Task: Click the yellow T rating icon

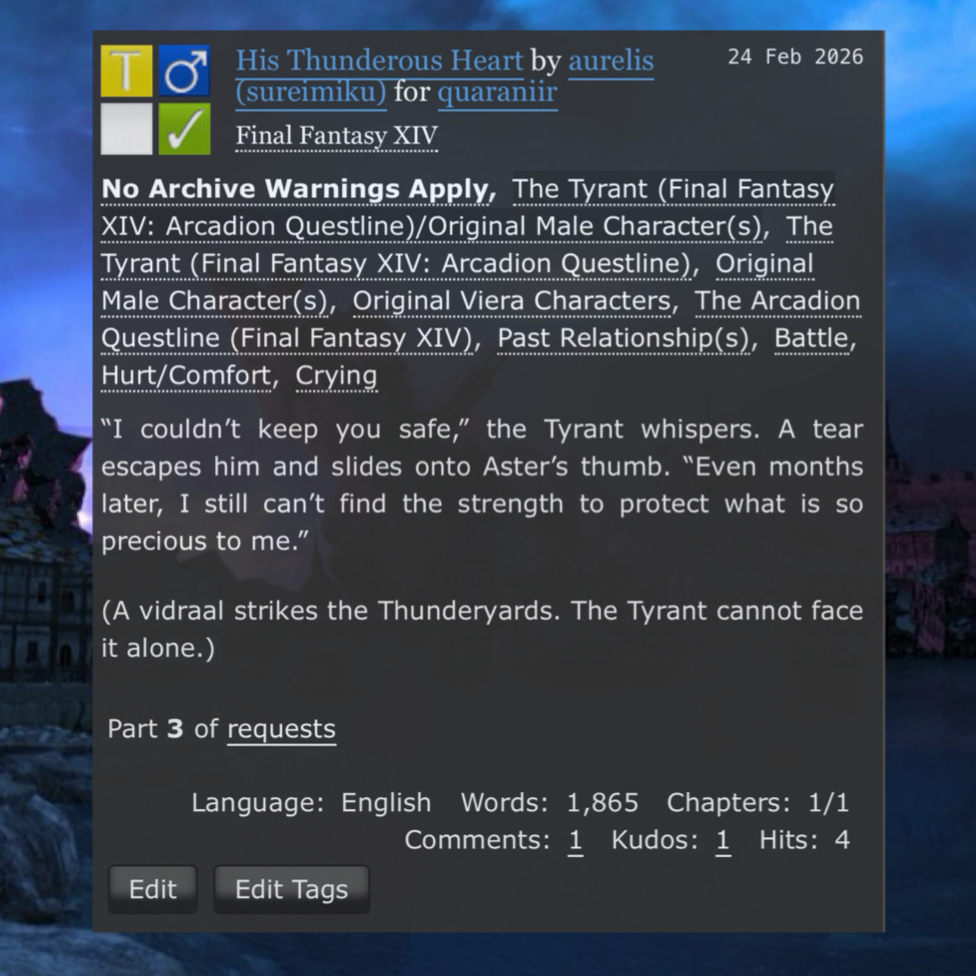Action: (x=126, y=71)
